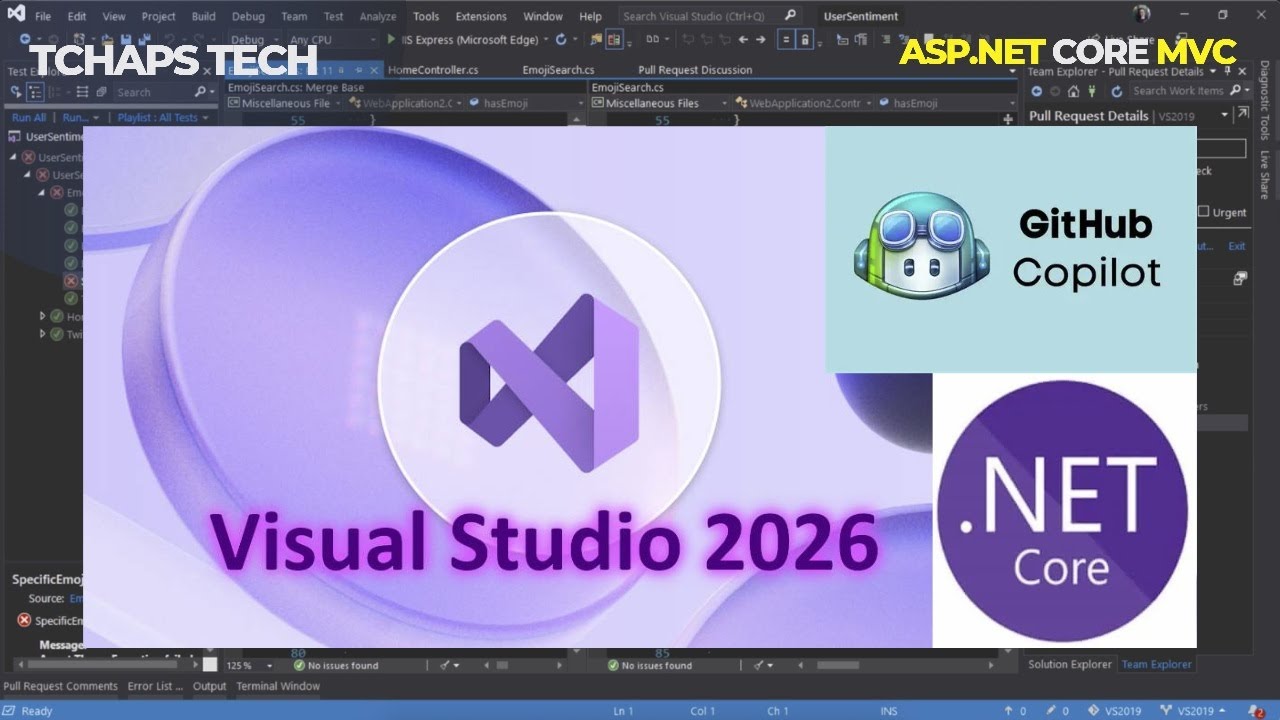Open the Analyze menu
Screen dimensions: 1280x720
377,16
